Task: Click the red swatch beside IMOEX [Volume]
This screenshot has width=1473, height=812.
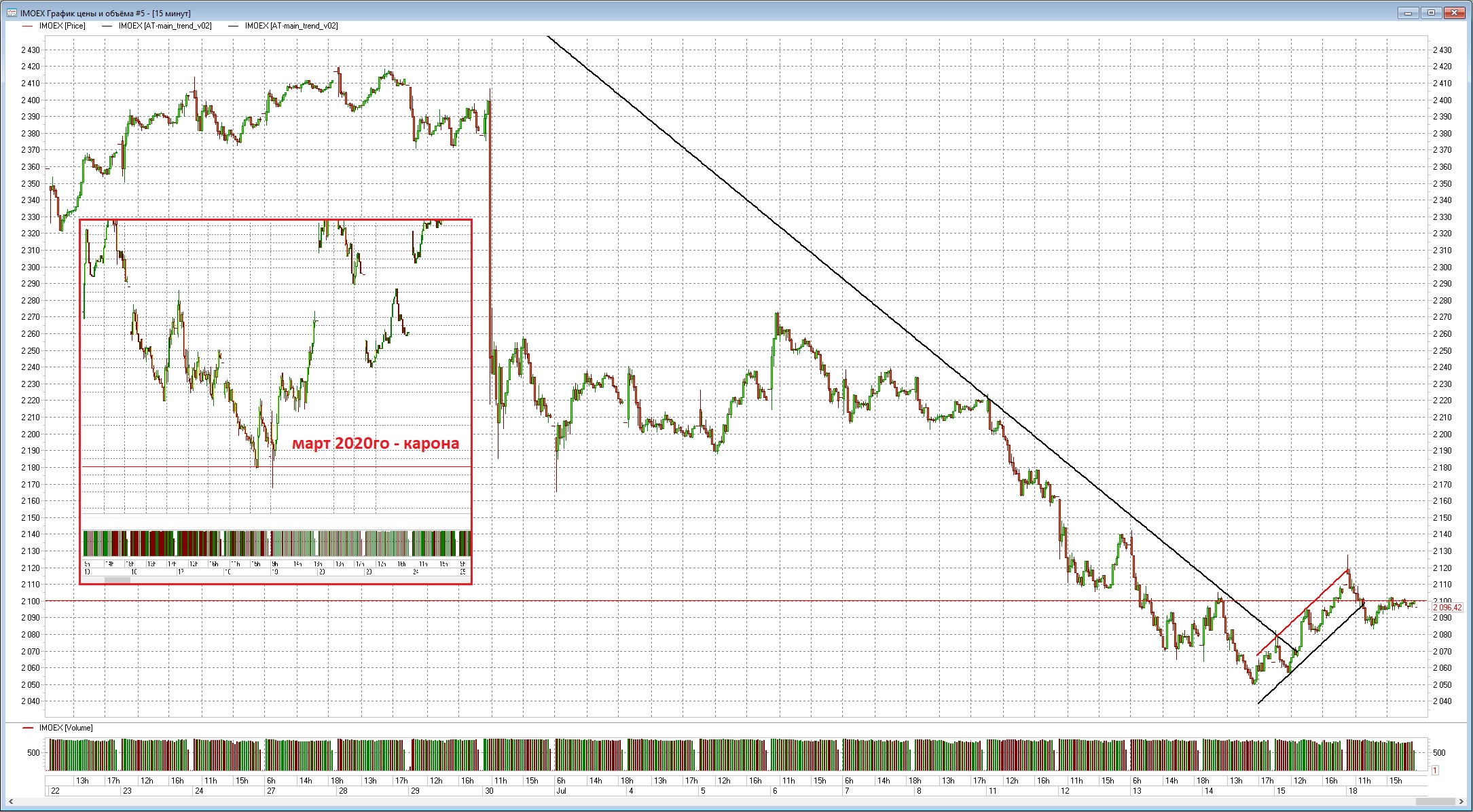Action: click(x=28, y=728)
